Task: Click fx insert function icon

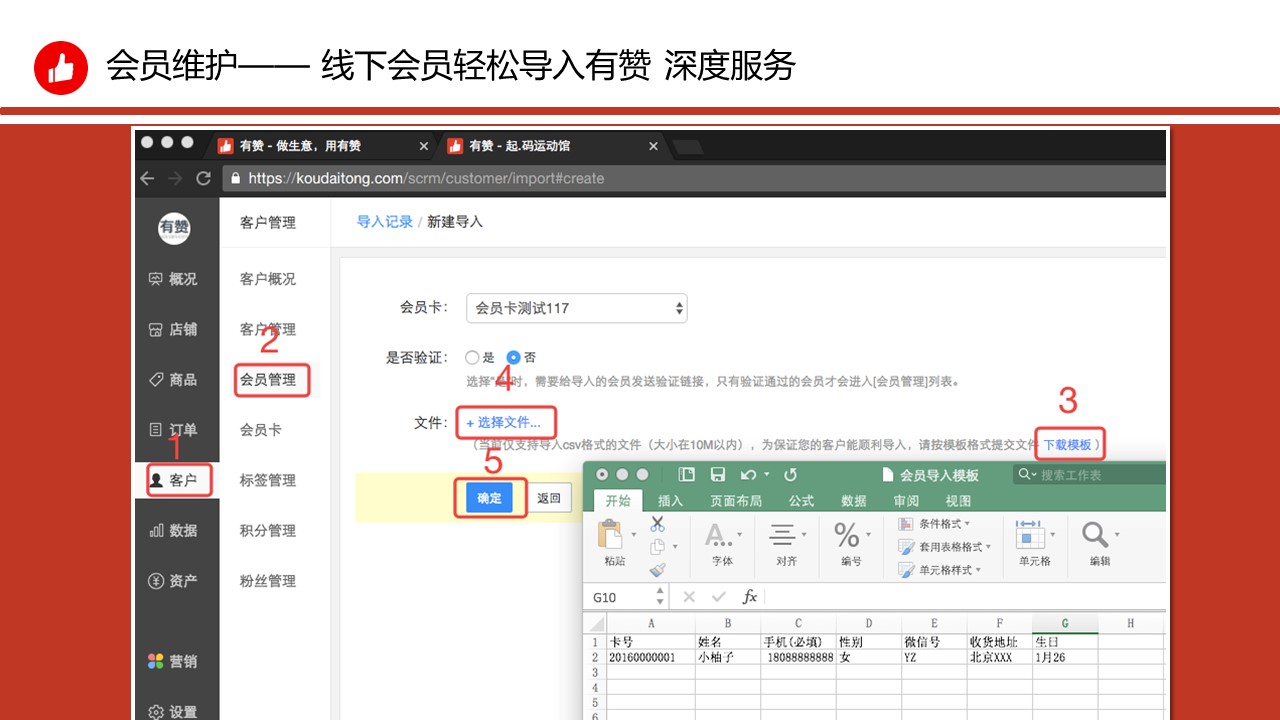Action: coord(750,597)
